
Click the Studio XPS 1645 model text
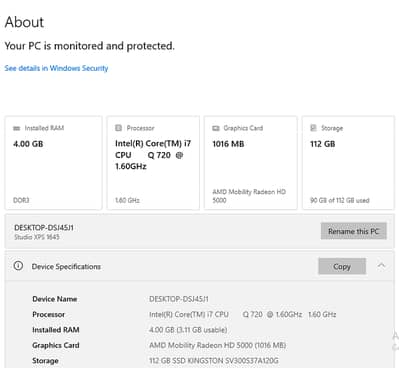click(x=37, y=237)
